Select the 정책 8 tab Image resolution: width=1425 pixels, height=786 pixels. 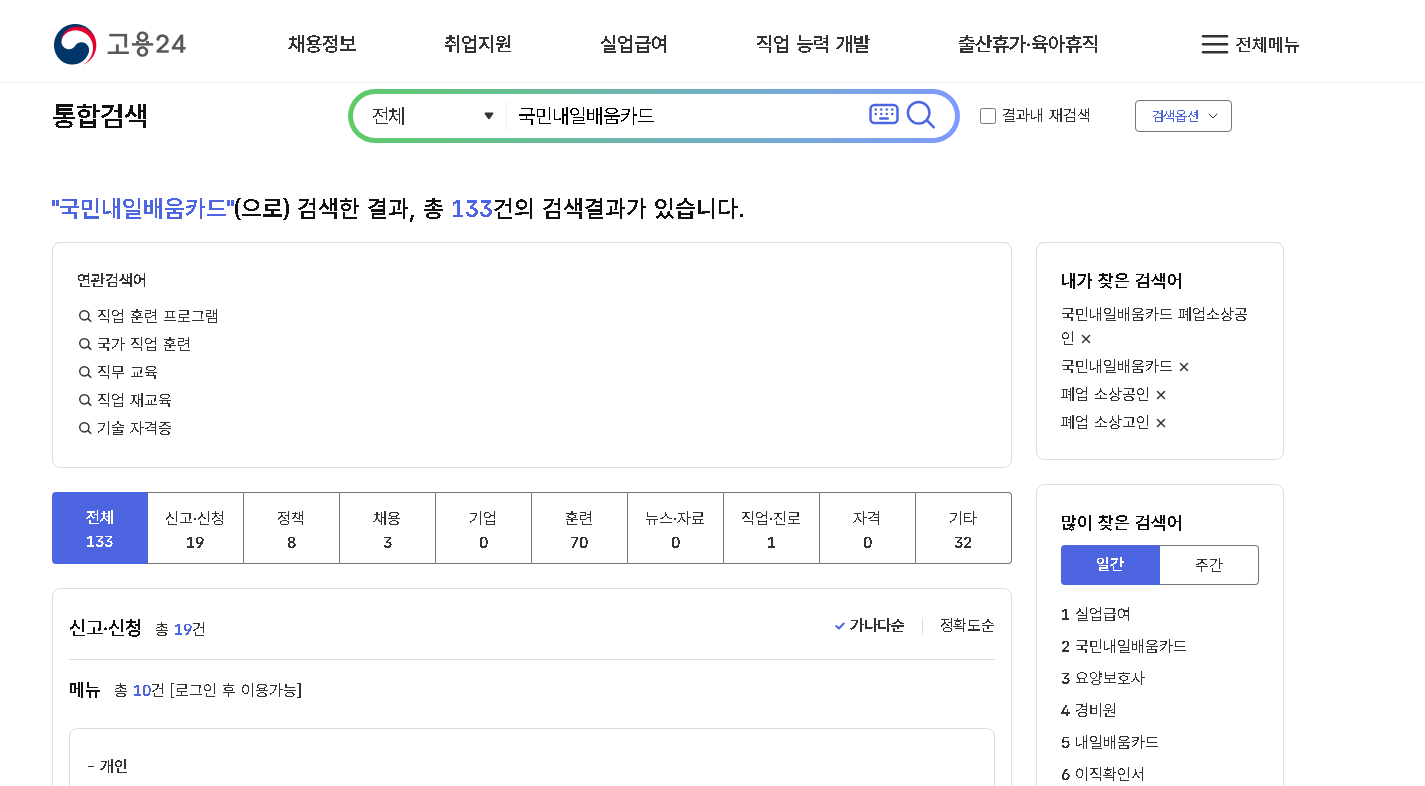point(291,528)
